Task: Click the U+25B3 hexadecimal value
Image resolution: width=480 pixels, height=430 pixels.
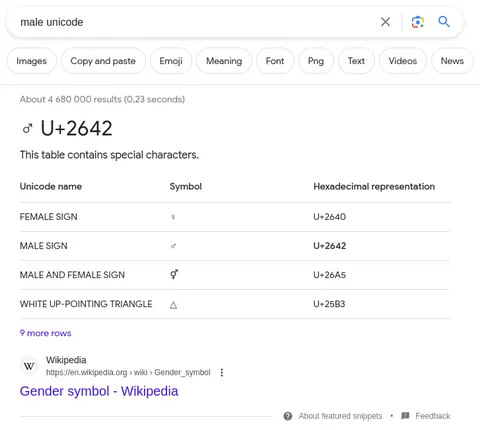Action: pyautogui.click(x=329, y=304)
